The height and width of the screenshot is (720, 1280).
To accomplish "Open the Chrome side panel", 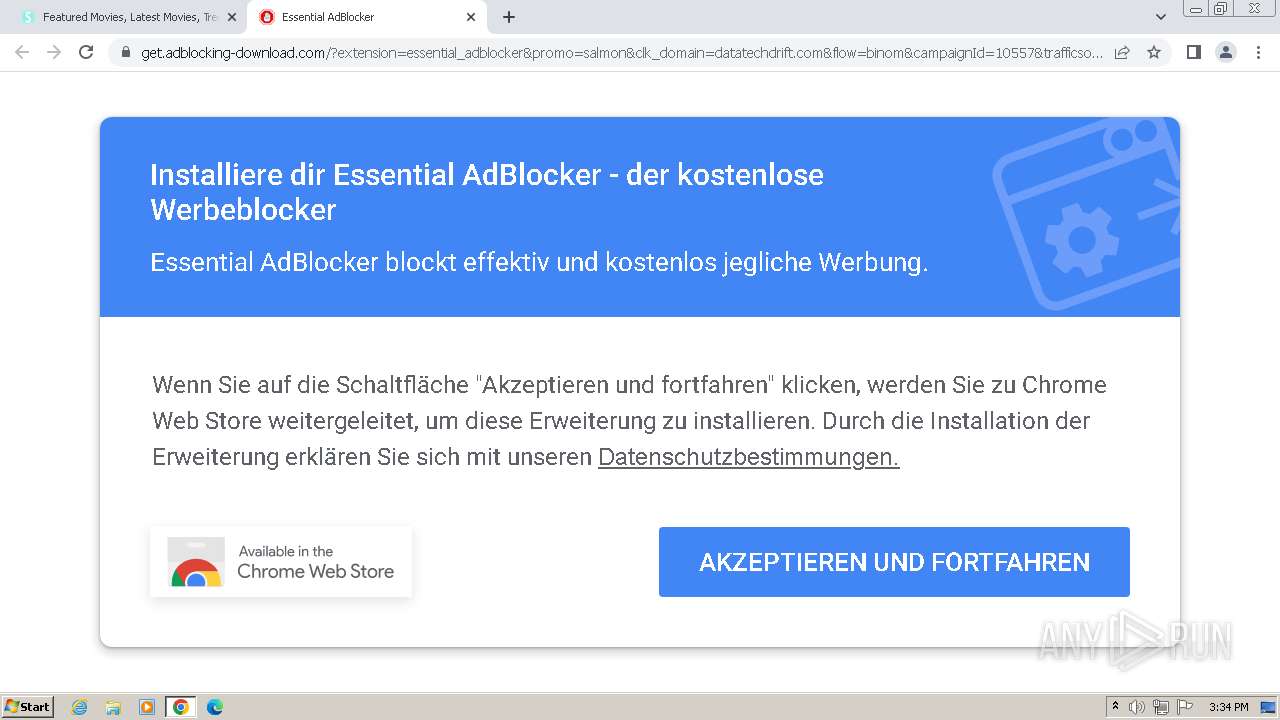I will point(1193,52).
